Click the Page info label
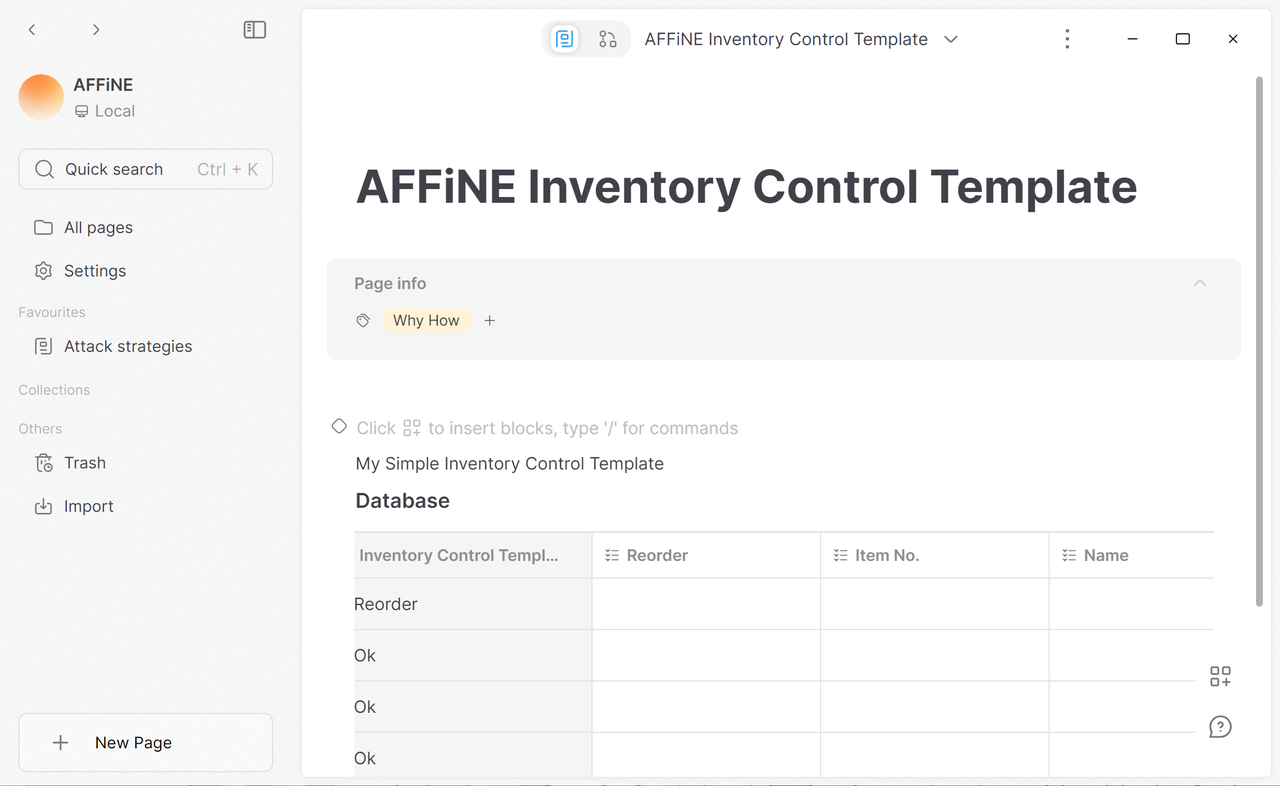This screenshot has height=786, width=1280. tap(390, 284)
